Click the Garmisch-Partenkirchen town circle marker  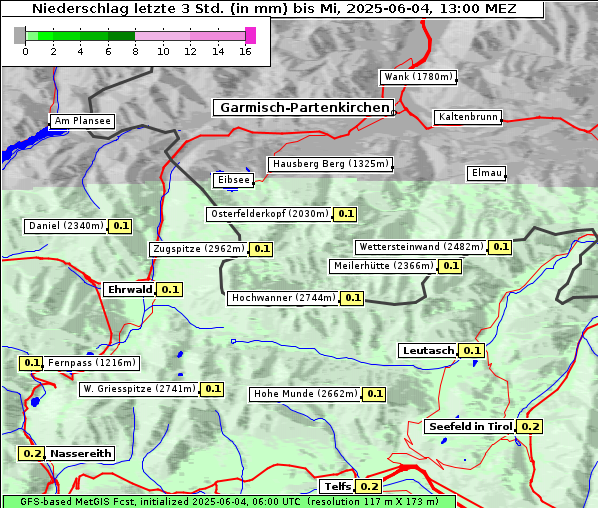[x=394, y=113]
